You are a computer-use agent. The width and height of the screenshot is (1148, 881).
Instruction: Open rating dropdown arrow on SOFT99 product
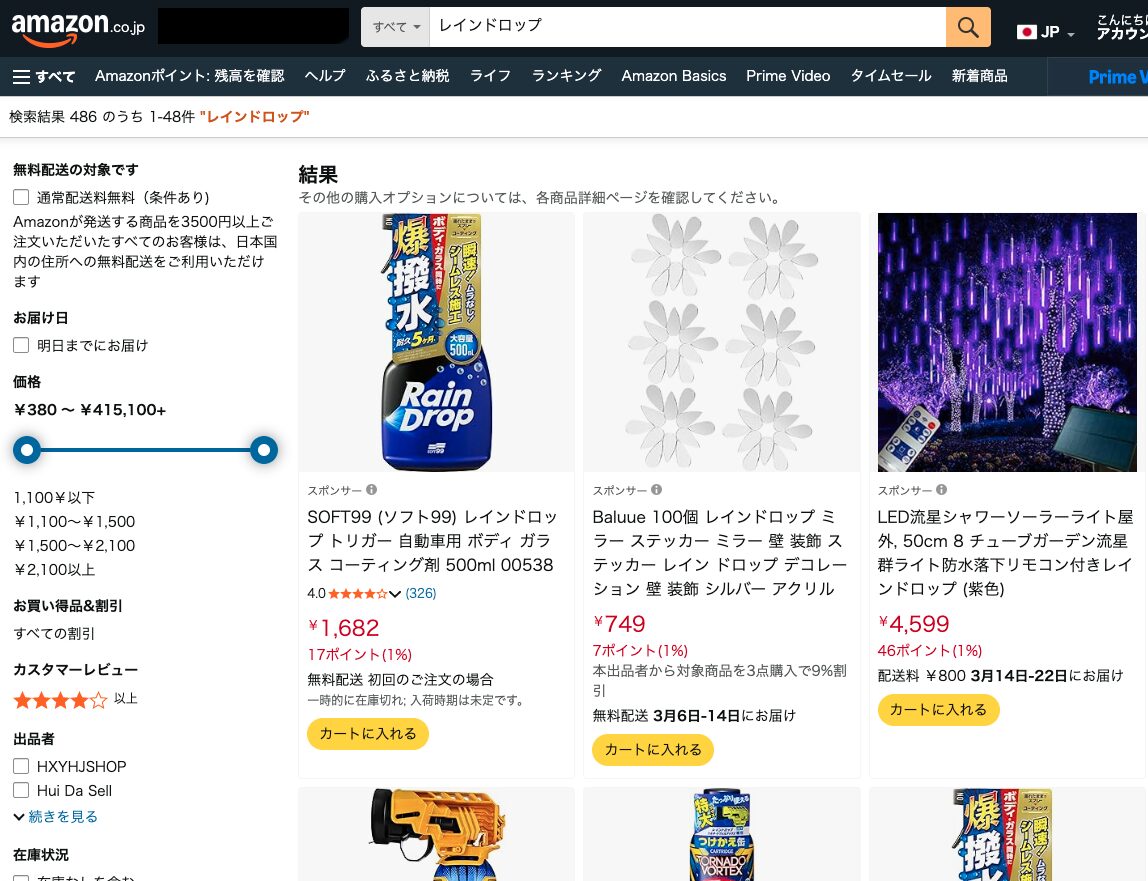[x=395, y=594]
